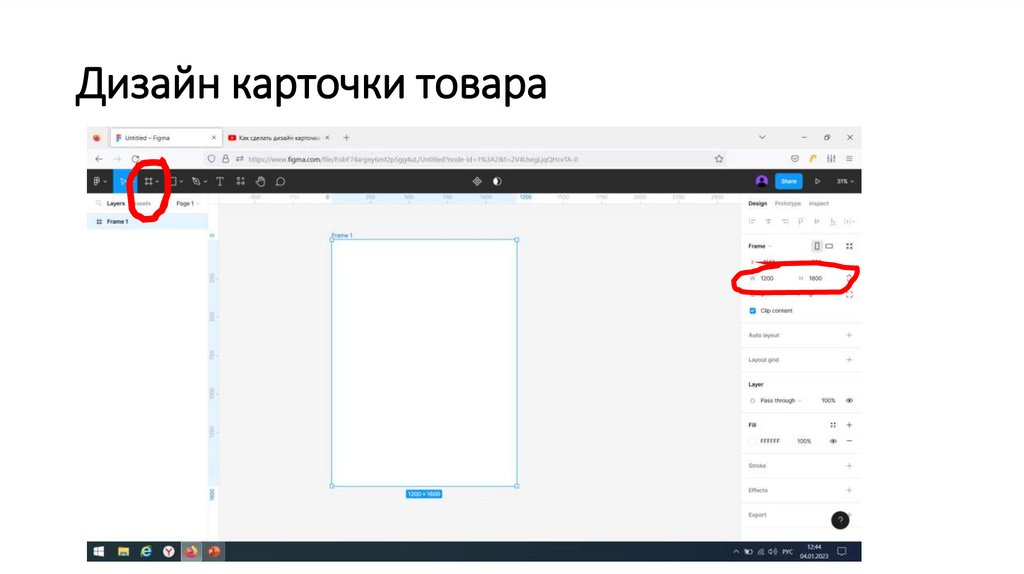1024x574 pixels.
Task: Expand the Page 1 dropdown
Action: 187,203
